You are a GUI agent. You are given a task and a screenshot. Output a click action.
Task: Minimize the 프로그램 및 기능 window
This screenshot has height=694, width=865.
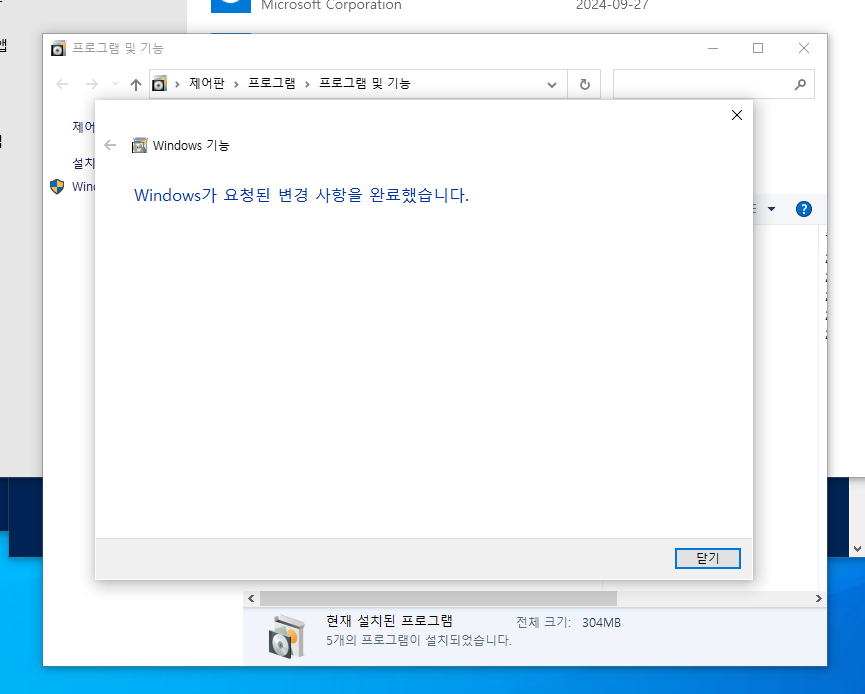713,49
